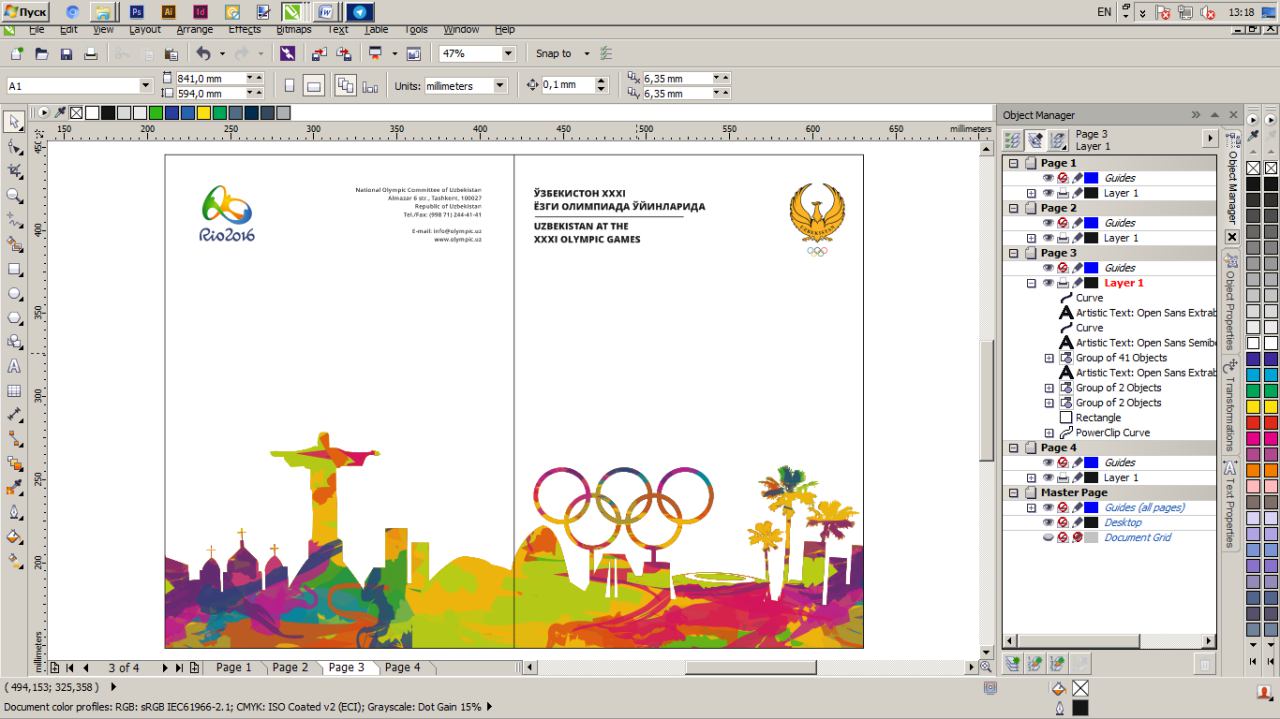The image size is (1280, 719).
Task: Select the Dimension tool
Action: pos(14,415)
